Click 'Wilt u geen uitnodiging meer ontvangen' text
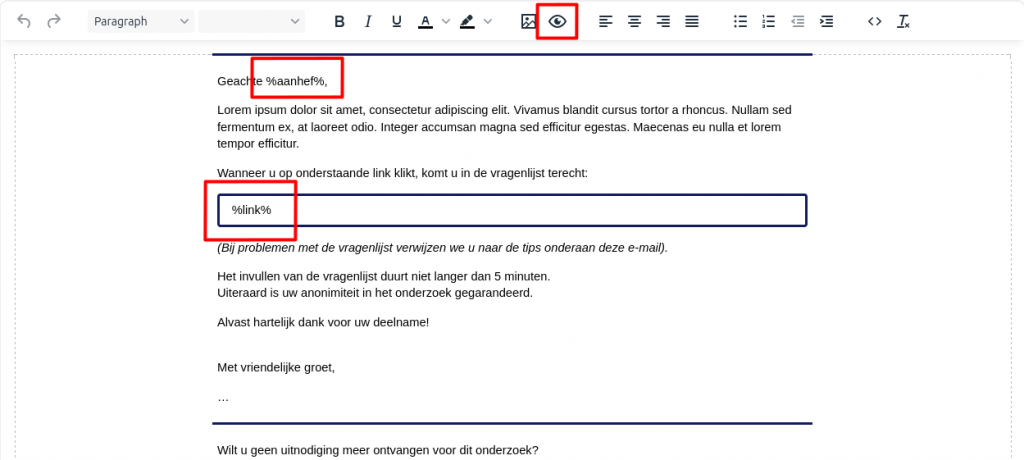Screen dimensions: 1024x460 pyautogui.click(x=377, y=450)
